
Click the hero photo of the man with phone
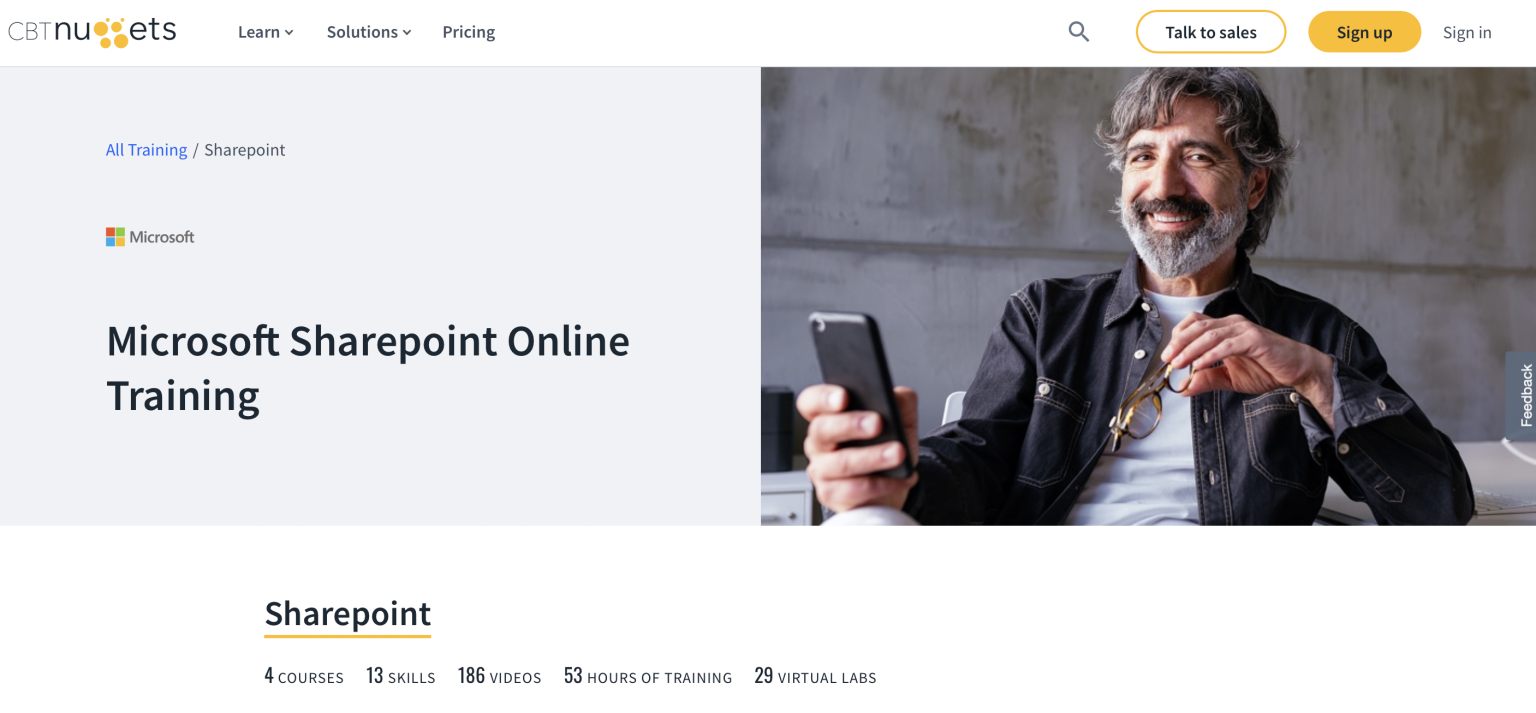pos(1148,295)
